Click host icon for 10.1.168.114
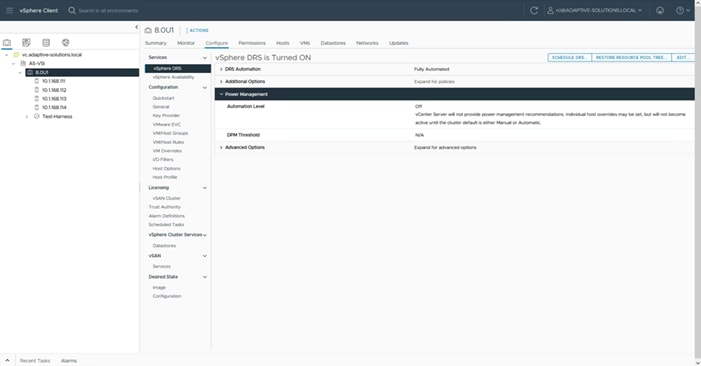Screen dimensions: 701x366 (37, 107)
